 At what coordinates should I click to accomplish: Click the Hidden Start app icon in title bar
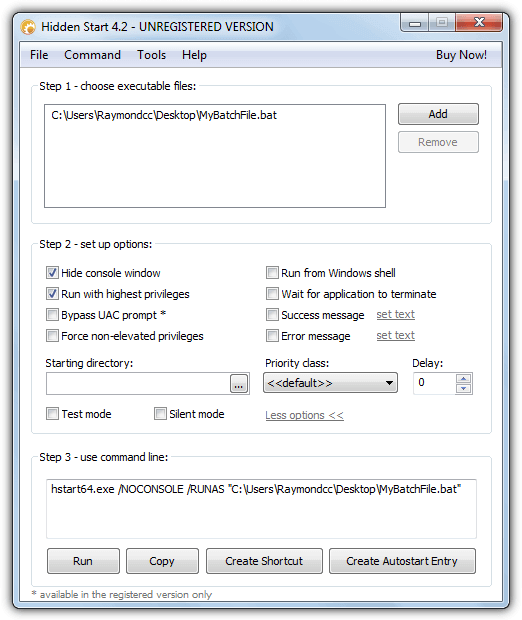tap(28, 27)
